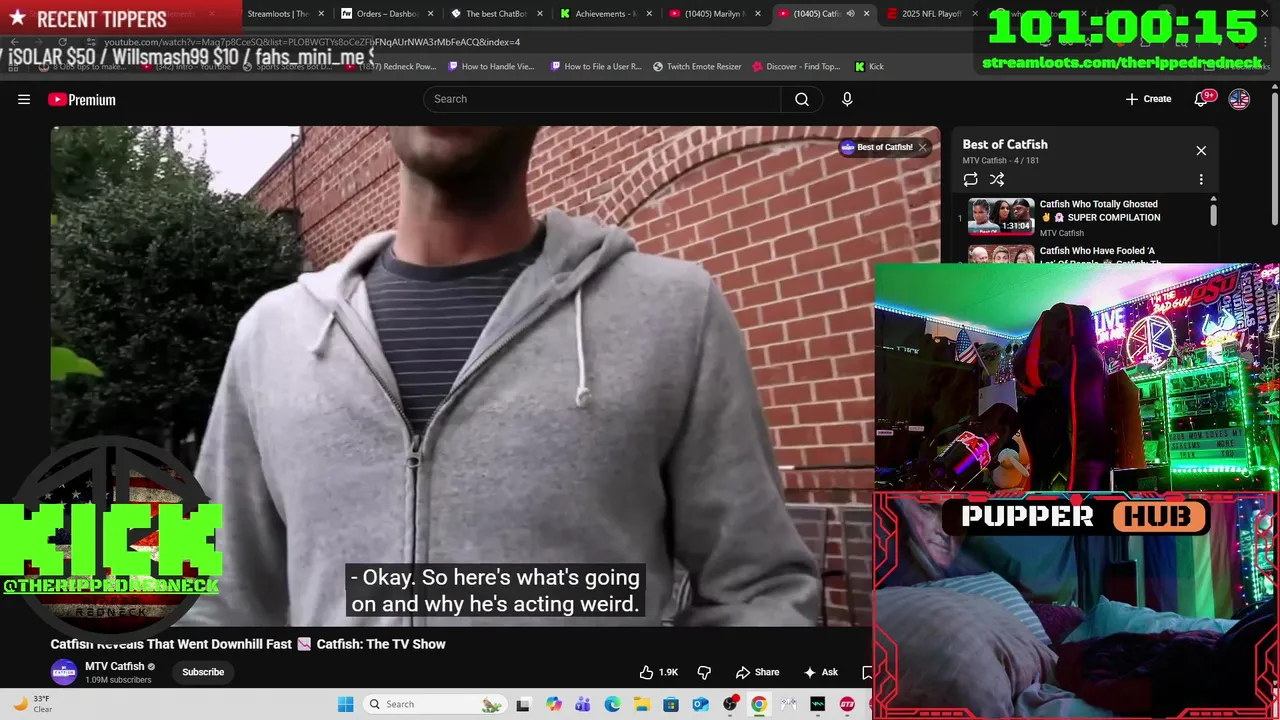Dislike this video
1280x720 pixels.
click(x=704, y=672)
